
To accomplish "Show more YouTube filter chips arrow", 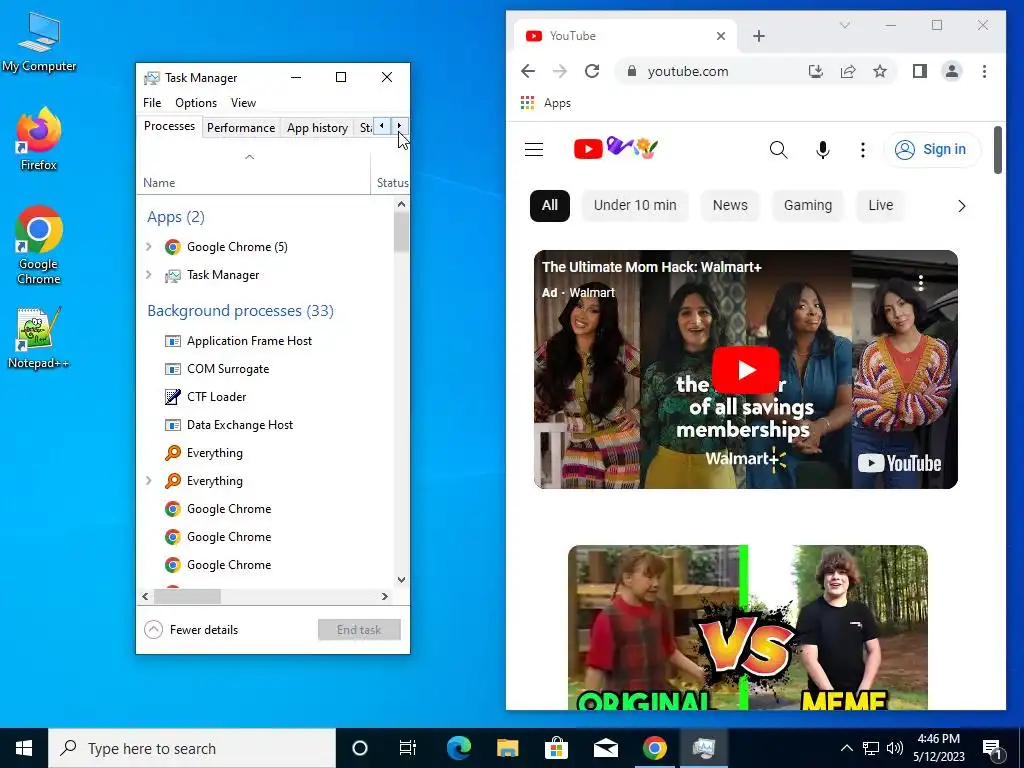I will click(x=961, y=206).
